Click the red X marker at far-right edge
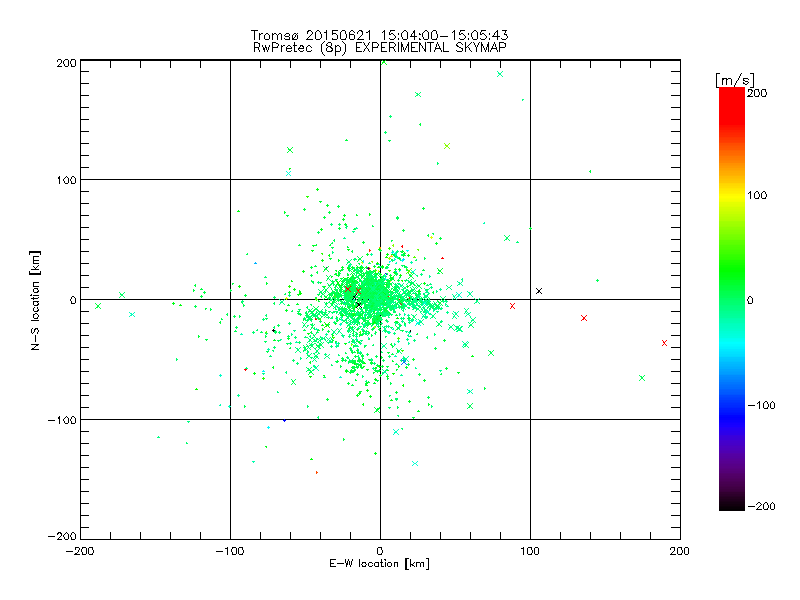 (x=664, y=343)
